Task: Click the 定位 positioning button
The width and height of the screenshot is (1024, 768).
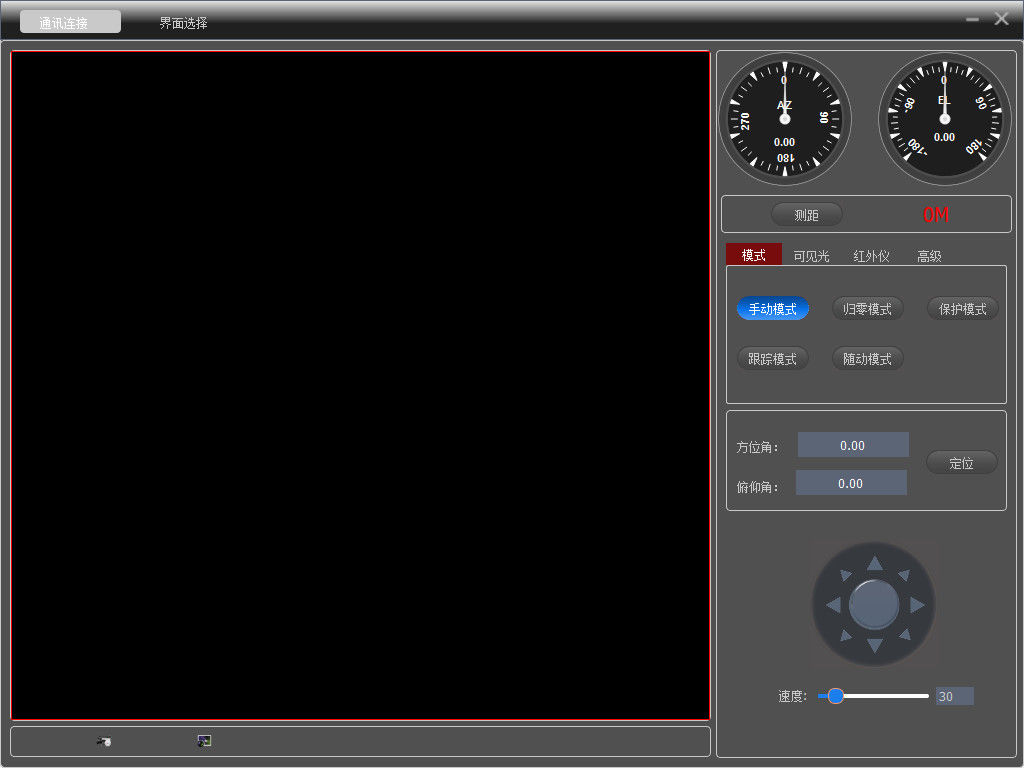Action: (961, 463)
